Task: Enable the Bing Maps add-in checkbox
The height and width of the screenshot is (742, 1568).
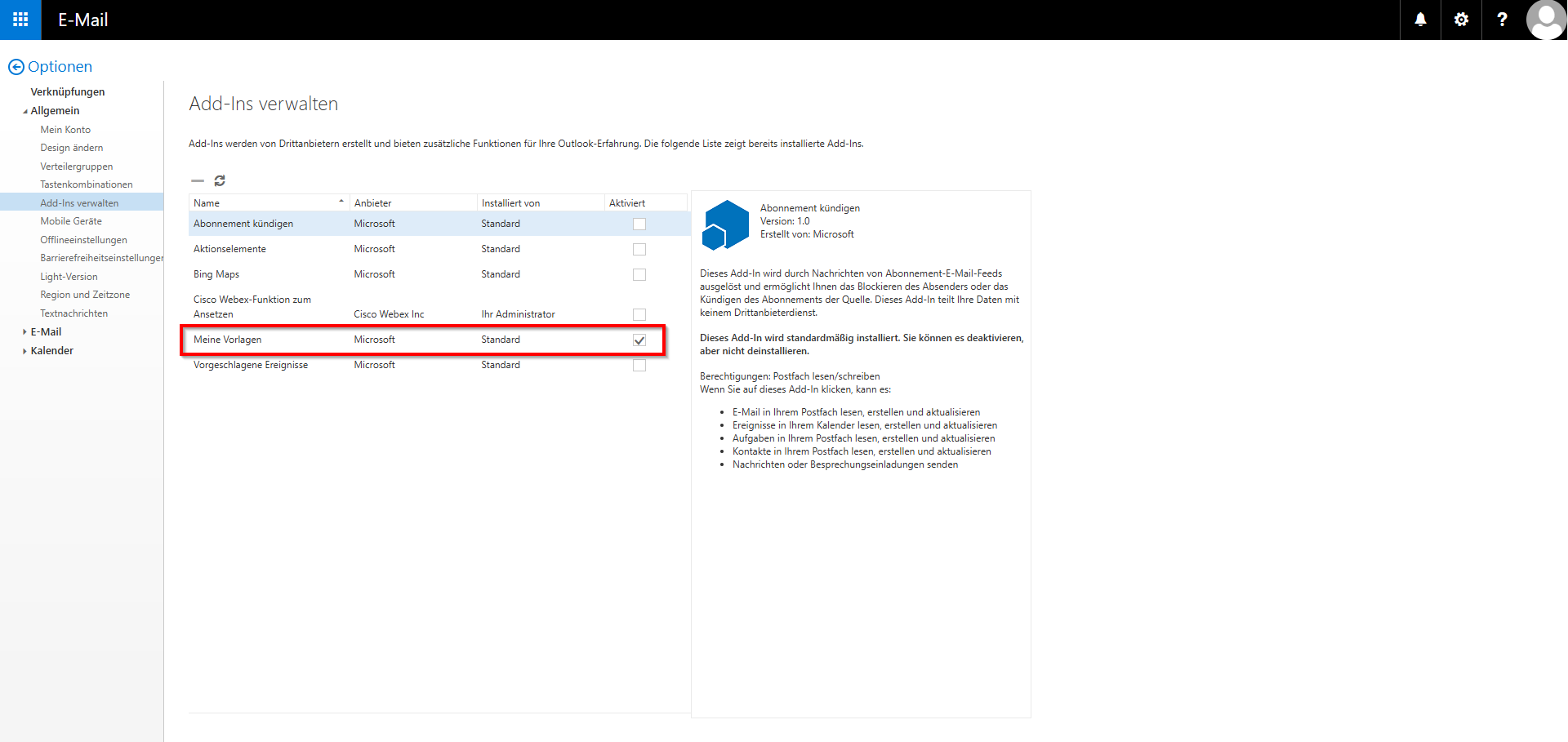Action: [639, 275]
